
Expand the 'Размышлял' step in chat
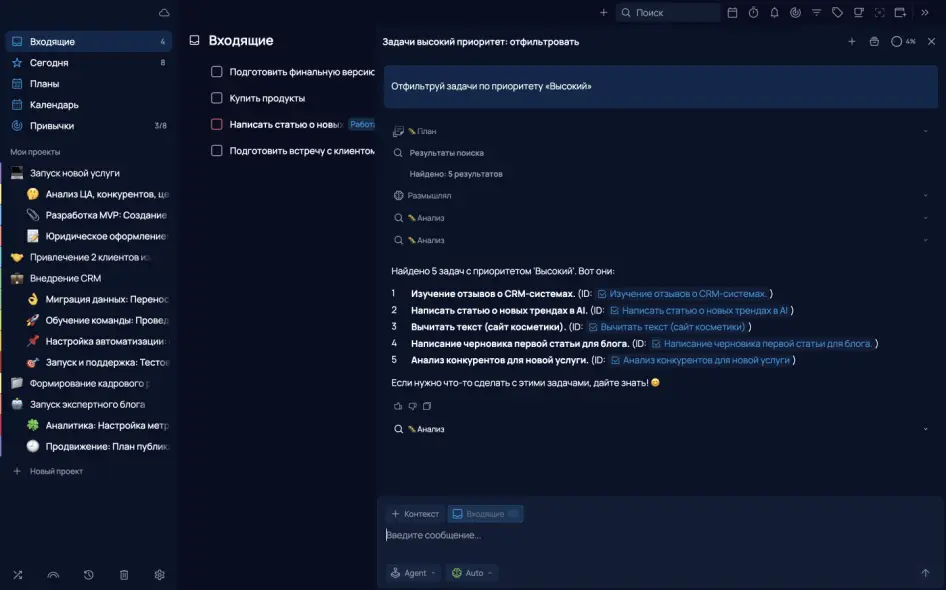tap(925, 196)
